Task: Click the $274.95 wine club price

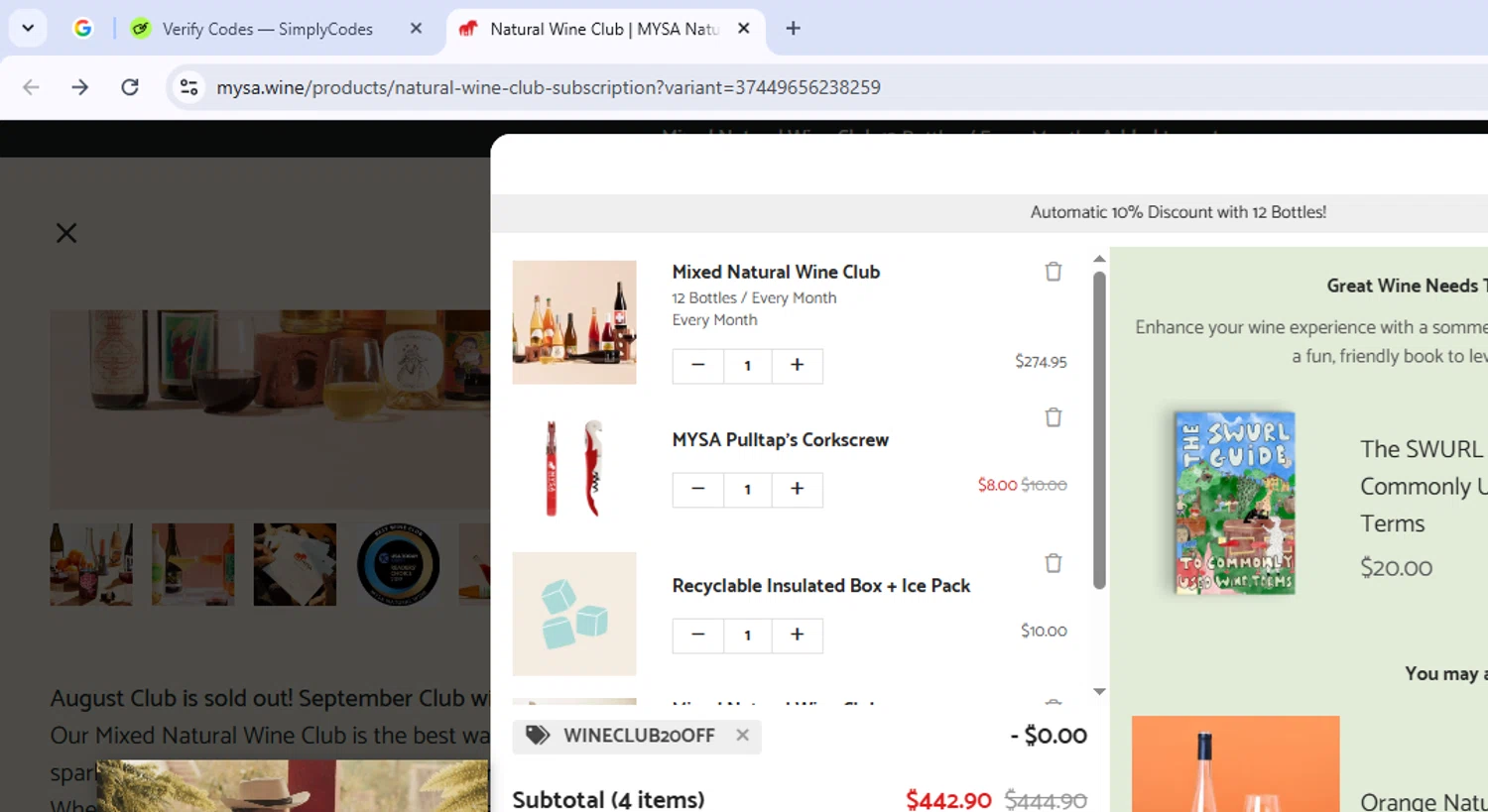Action: pyautogui.click(x=1041, y=362)
